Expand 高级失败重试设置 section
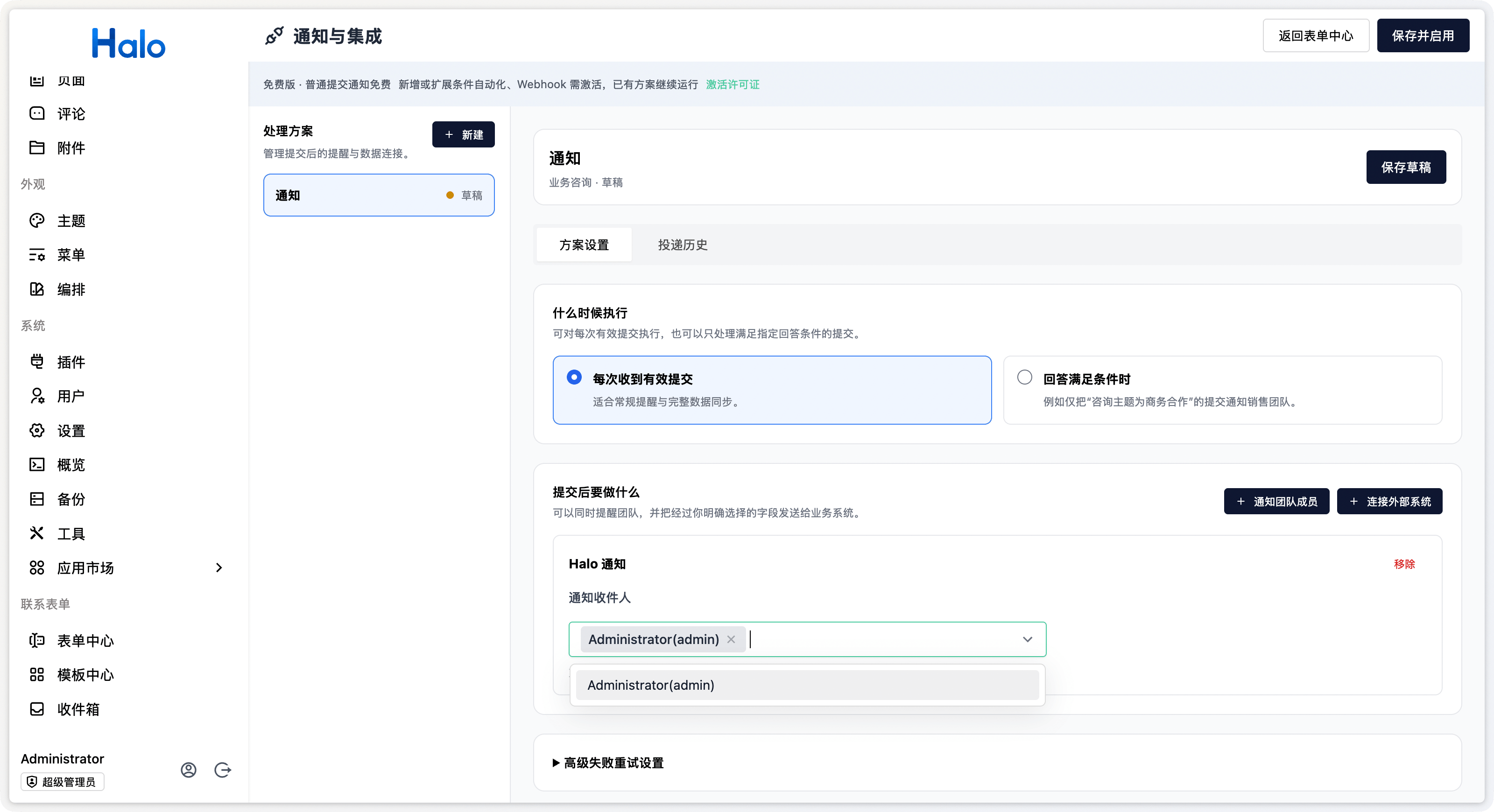 pos(607,763)
